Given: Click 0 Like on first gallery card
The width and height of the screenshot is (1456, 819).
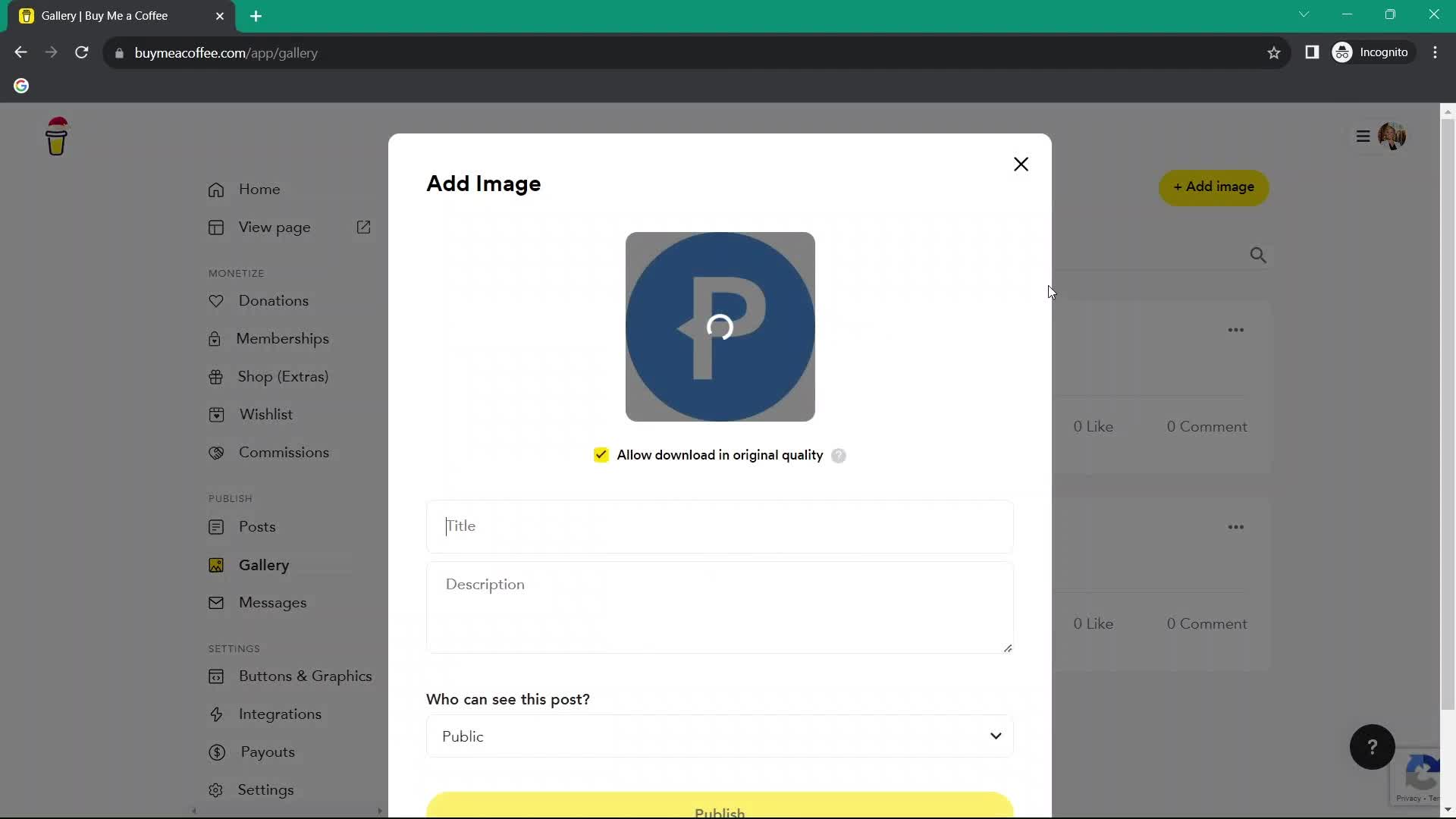Looking at the screenshot, I should 1093,427.
